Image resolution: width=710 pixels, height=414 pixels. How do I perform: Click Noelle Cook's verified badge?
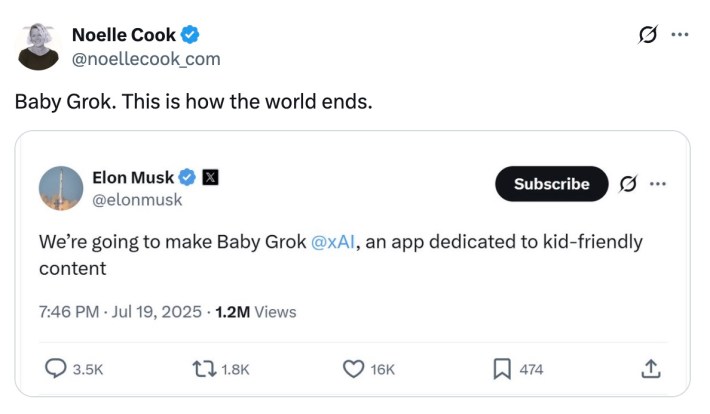click(x=190, y=35)
